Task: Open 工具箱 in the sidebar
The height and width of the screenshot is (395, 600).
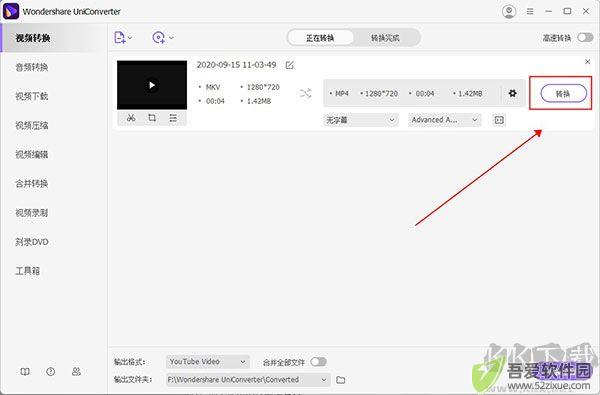Action: [x=28, y=271]
